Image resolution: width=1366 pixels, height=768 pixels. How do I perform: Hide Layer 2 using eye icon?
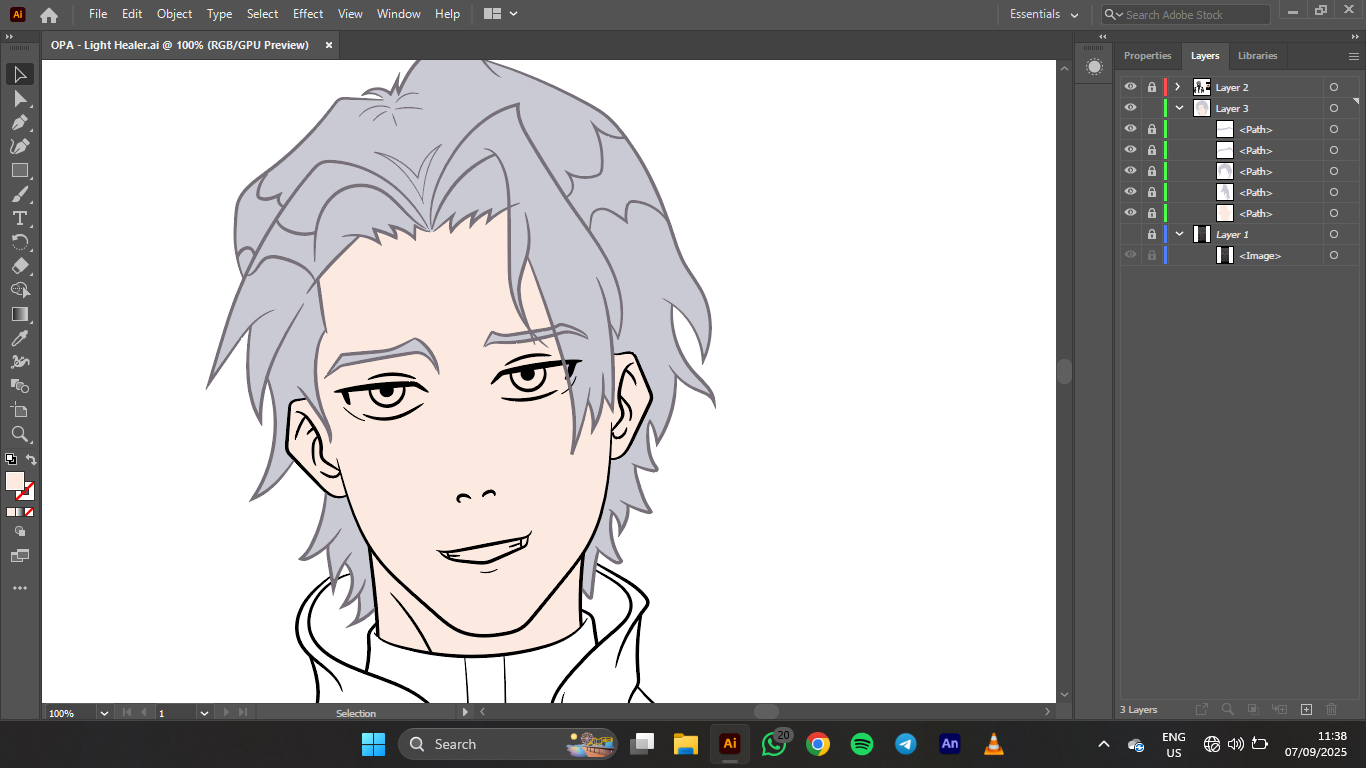coord(1130,87)
